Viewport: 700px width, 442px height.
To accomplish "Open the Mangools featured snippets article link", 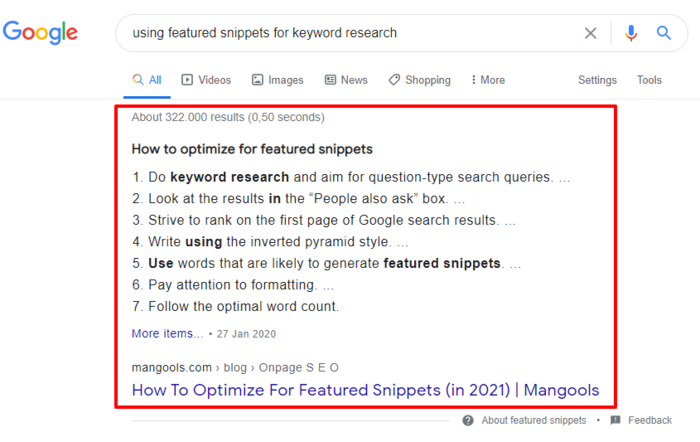I will [x=365, y=390].
